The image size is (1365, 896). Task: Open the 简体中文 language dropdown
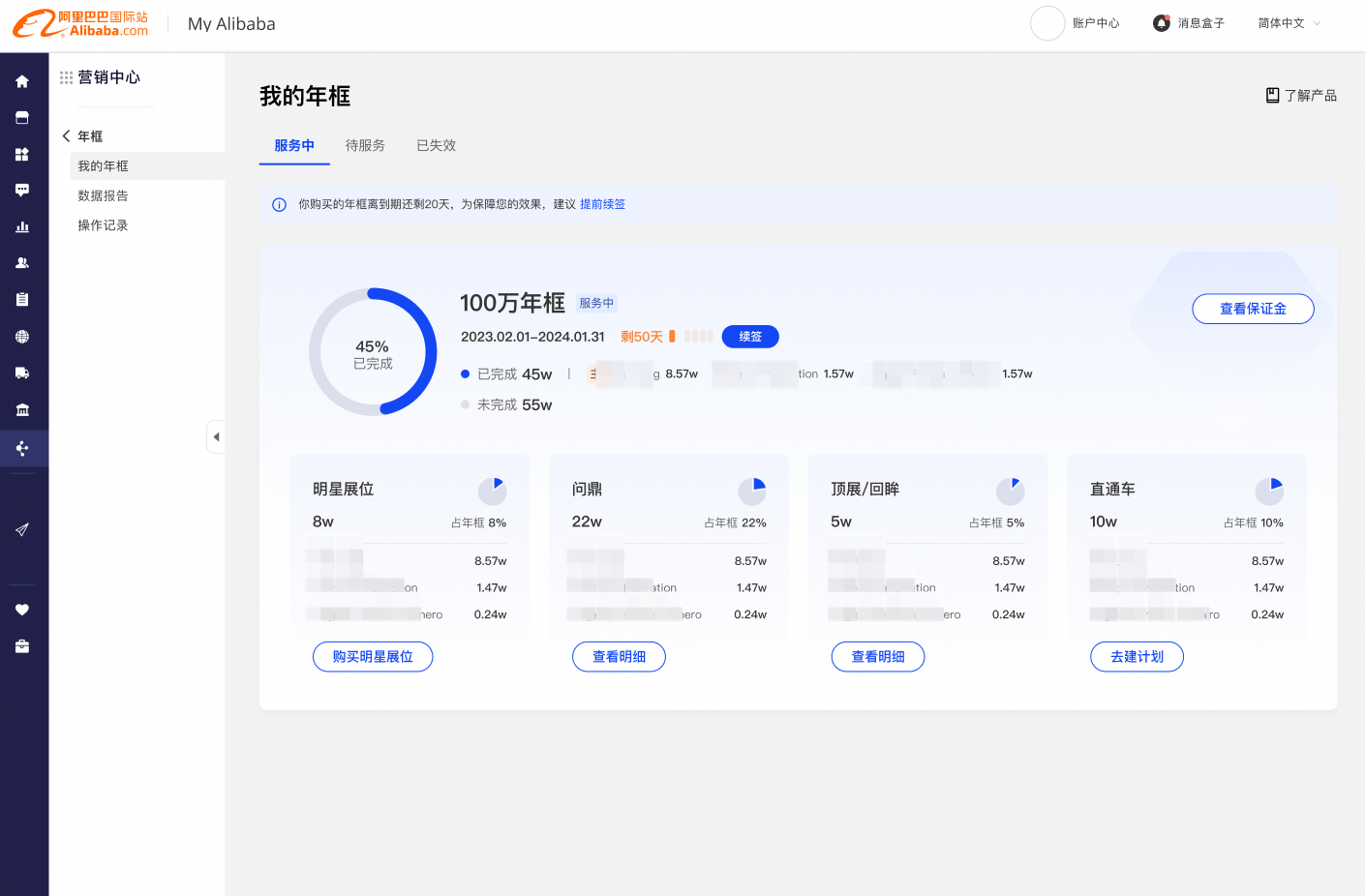click(x=1289, y=23)
